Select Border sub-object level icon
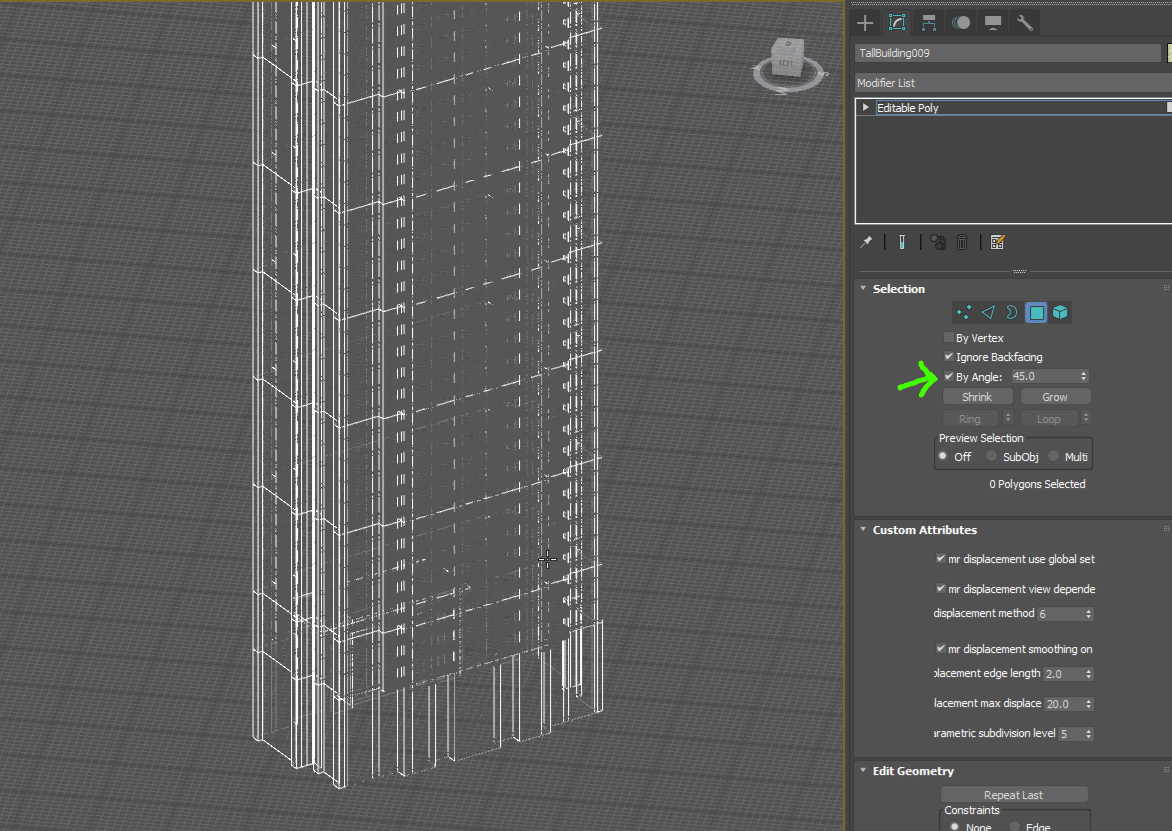The image size is (1172, 831). [x=1012, y=313]
